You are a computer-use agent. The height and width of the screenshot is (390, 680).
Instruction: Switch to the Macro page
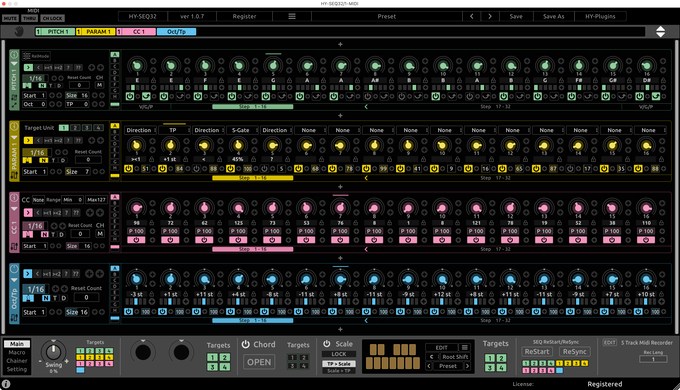(17, 352)
